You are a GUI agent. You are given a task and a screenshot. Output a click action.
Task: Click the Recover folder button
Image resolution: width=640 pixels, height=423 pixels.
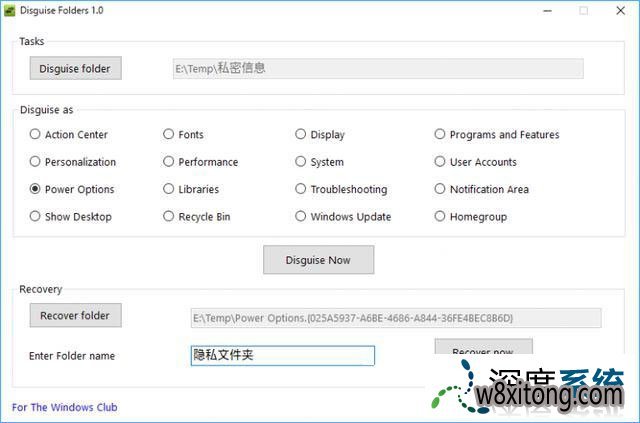point(75,316)
